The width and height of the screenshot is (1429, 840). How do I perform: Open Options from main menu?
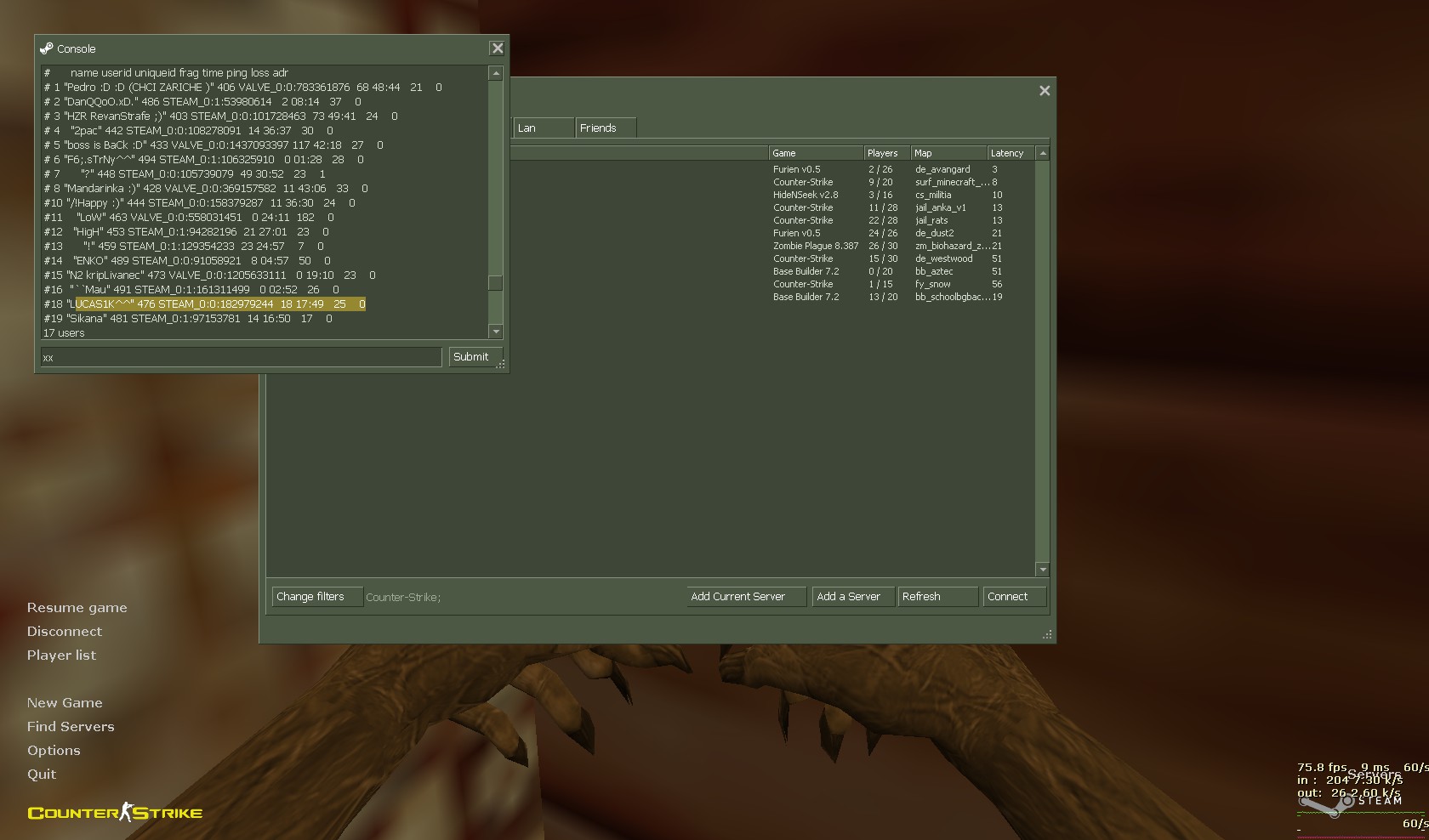[x=54, y=751]
